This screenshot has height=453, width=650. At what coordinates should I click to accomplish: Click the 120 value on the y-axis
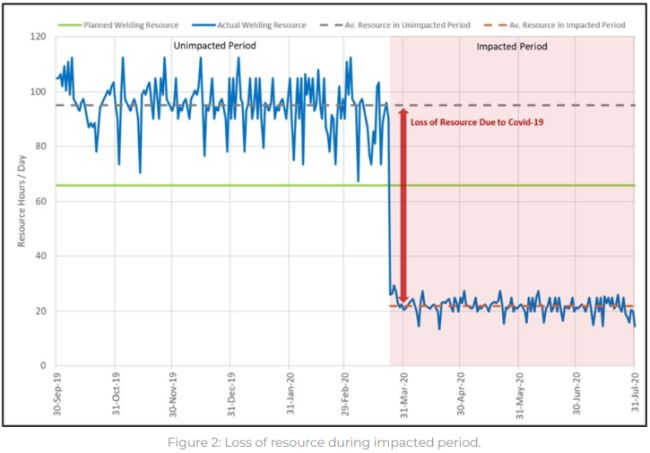click(39, 37)
